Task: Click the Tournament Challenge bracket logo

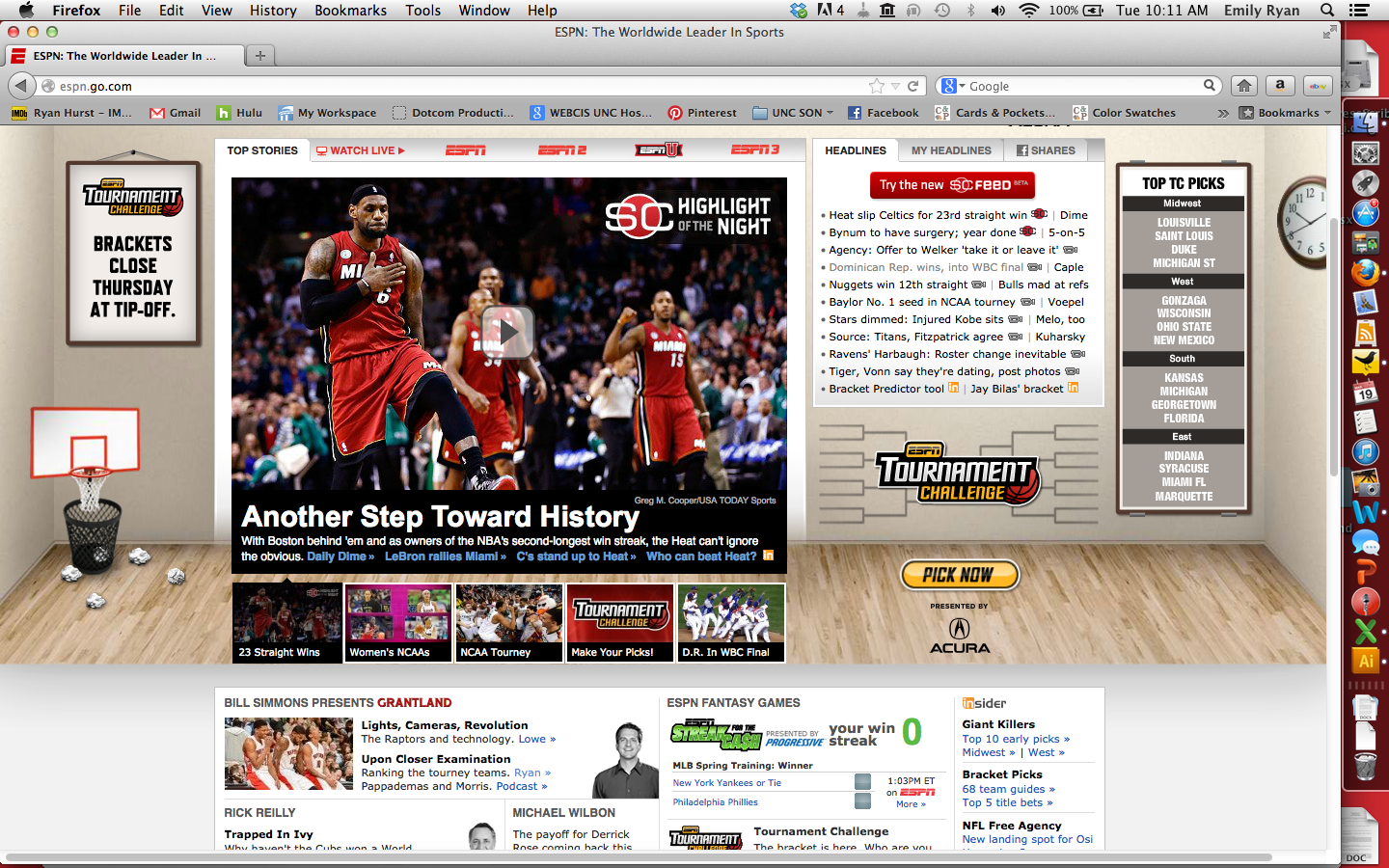Action: click(x=958, y=474)
